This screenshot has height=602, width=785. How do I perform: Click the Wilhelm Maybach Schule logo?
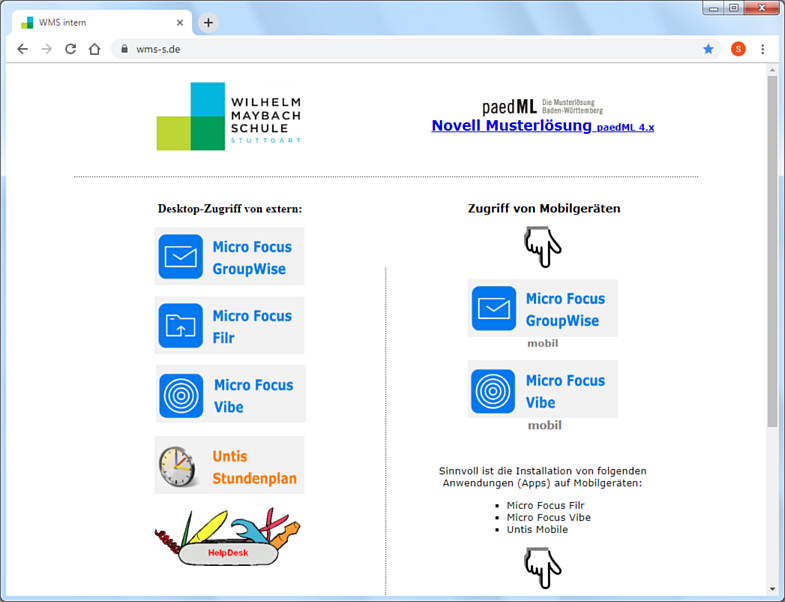(229, 116)
